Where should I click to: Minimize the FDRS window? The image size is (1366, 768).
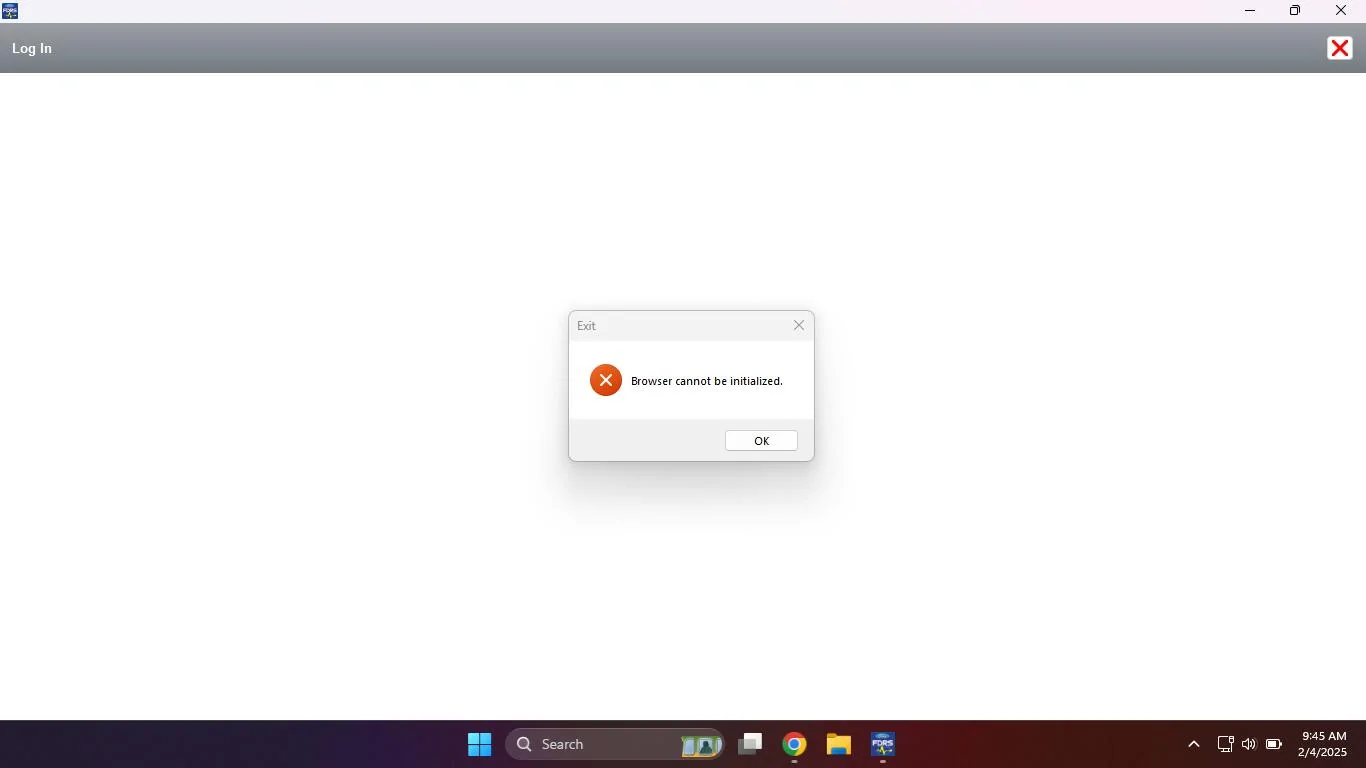(1250, 11)
